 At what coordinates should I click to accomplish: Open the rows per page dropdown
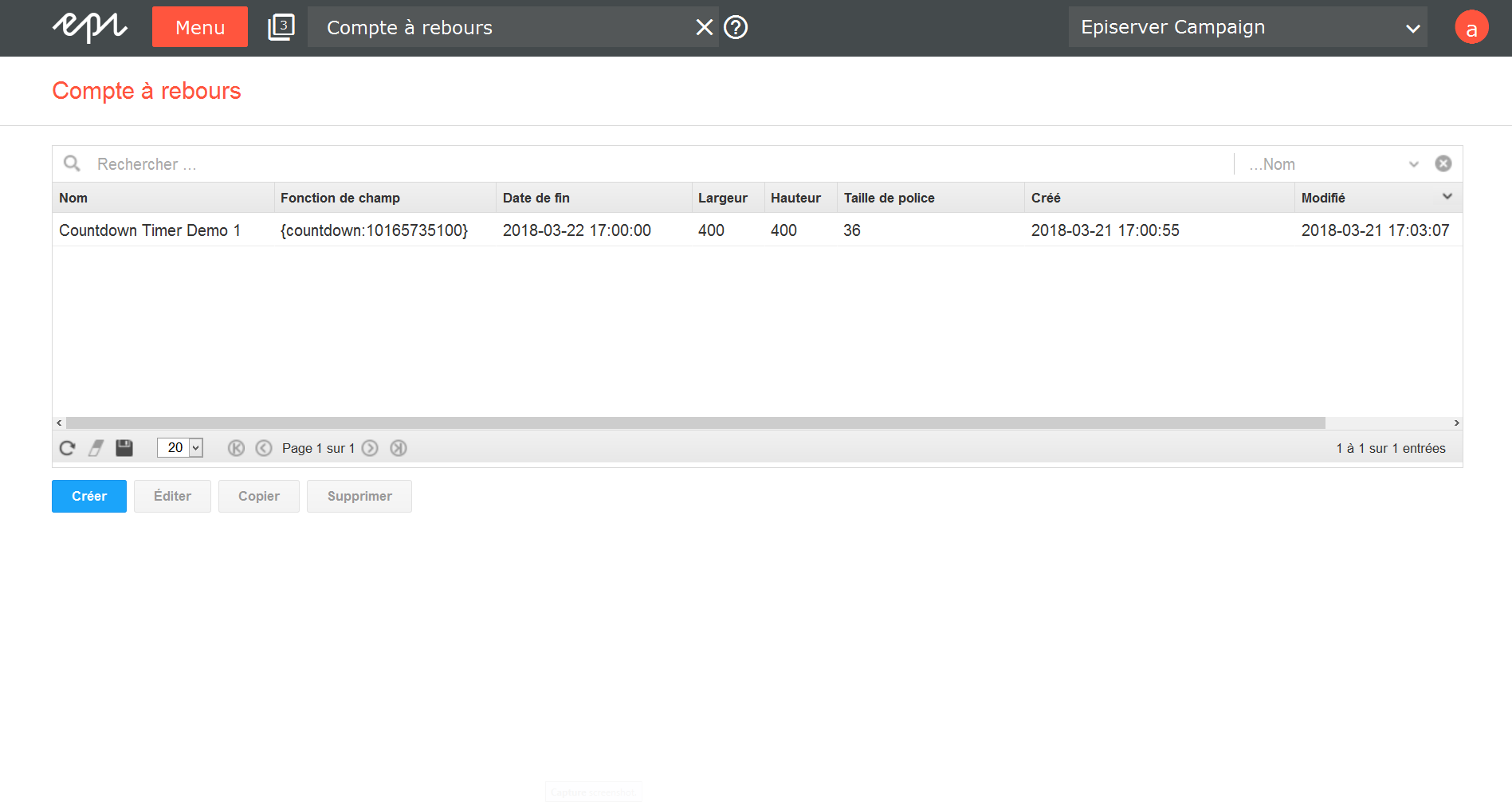[180, 447]
